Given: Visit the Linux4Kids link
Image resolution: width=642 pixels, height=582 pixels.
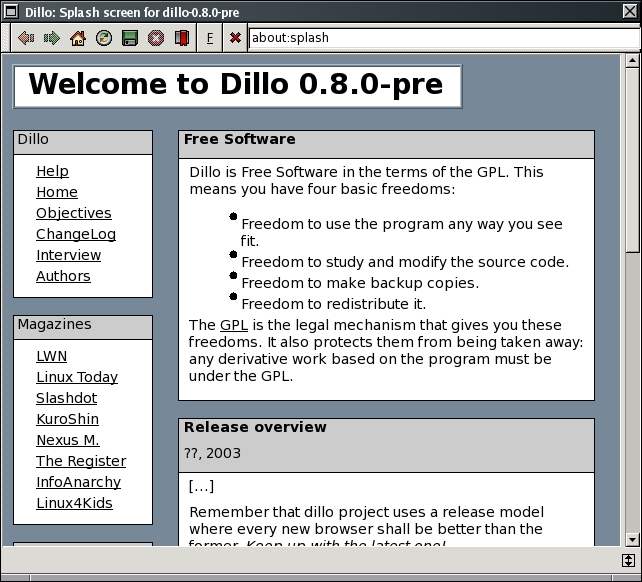Looking at the screenshot, I should 74,503.
